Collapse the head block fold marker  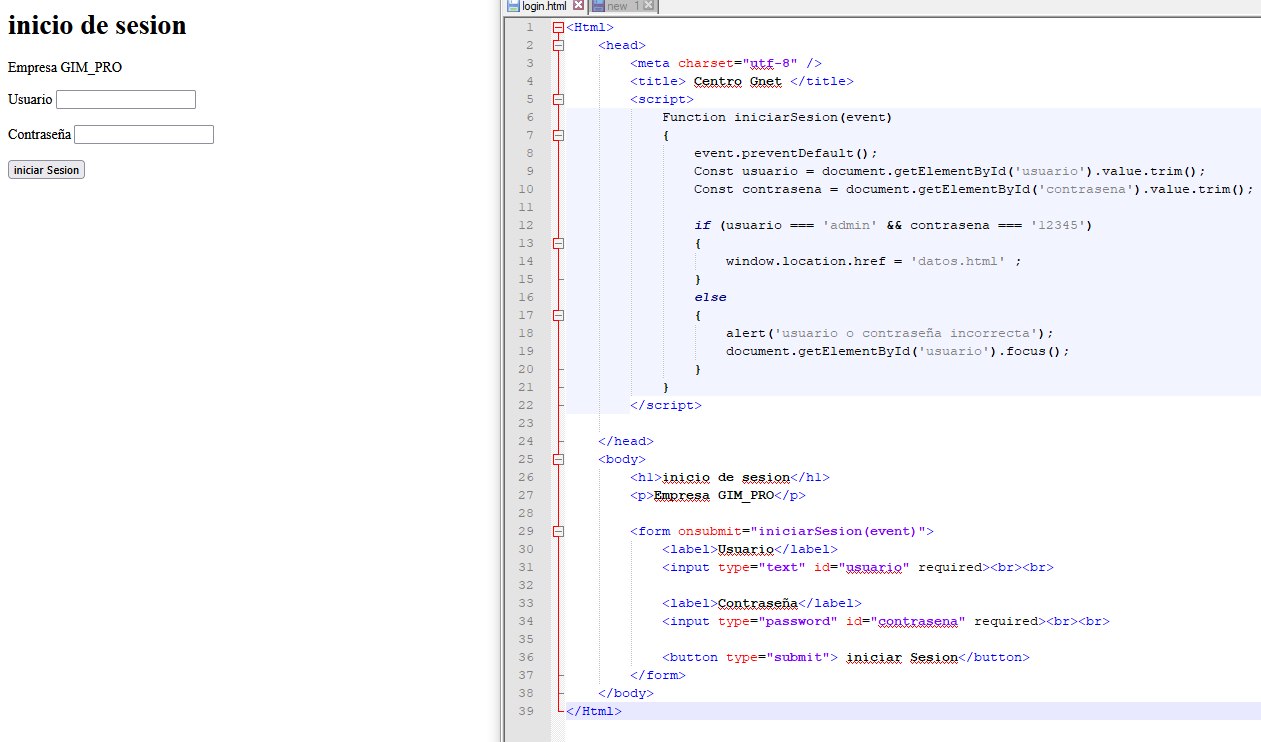[x=558, y=46]
